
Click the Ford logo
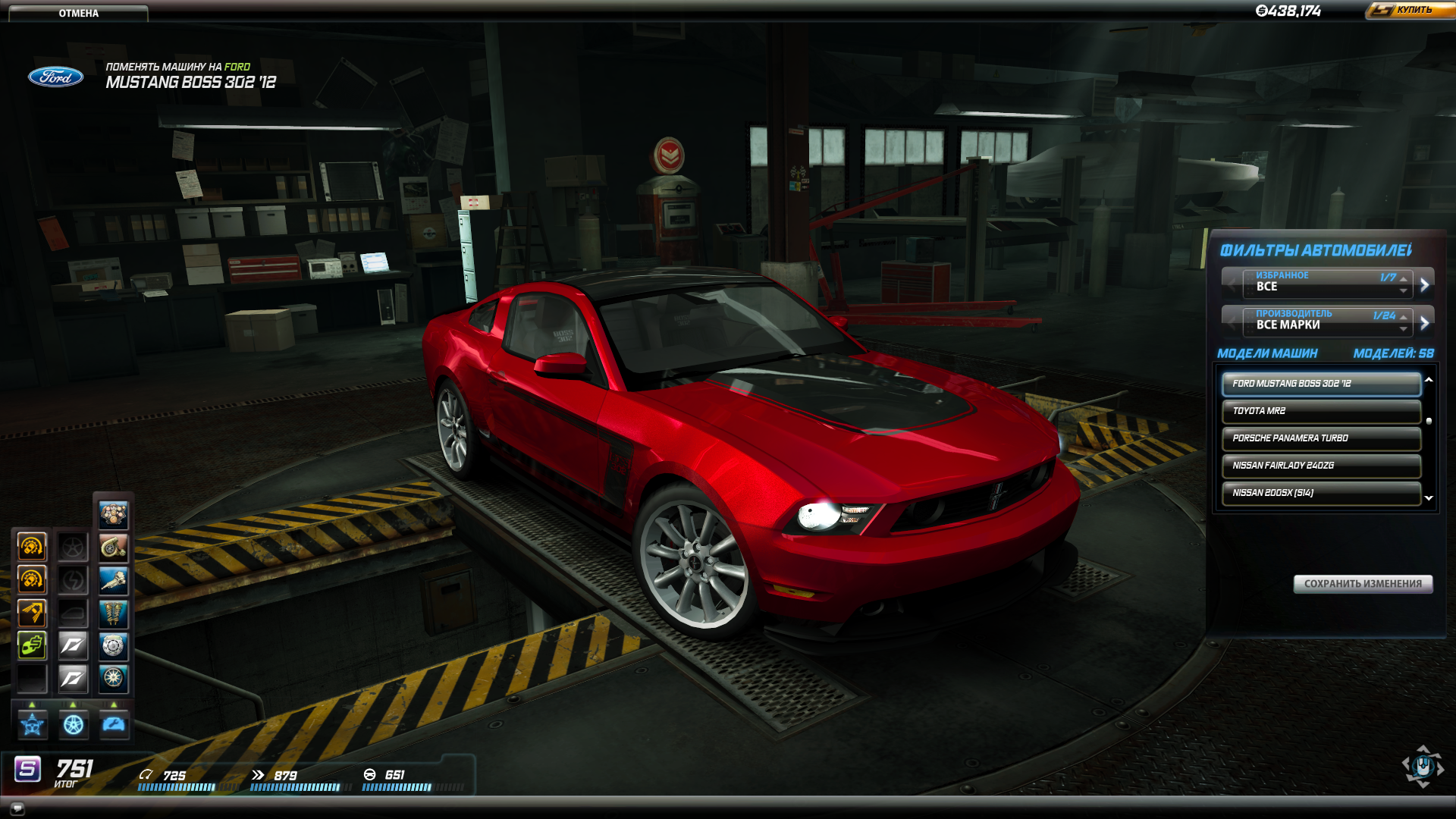click(56, 77)
